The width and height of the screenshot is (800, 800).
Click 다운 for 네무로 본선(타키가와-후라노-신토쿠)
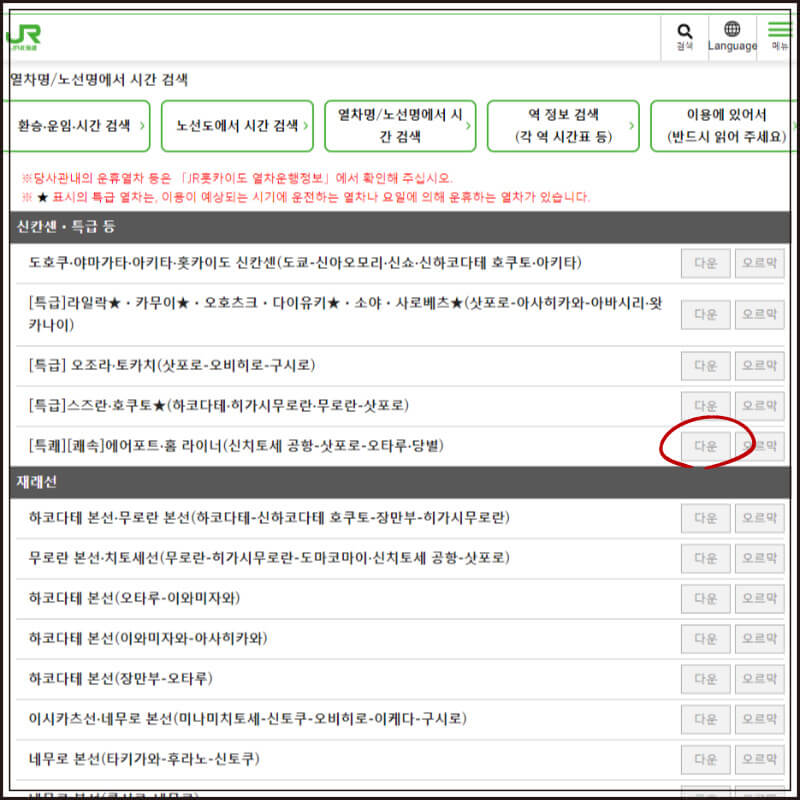point(705,760)
